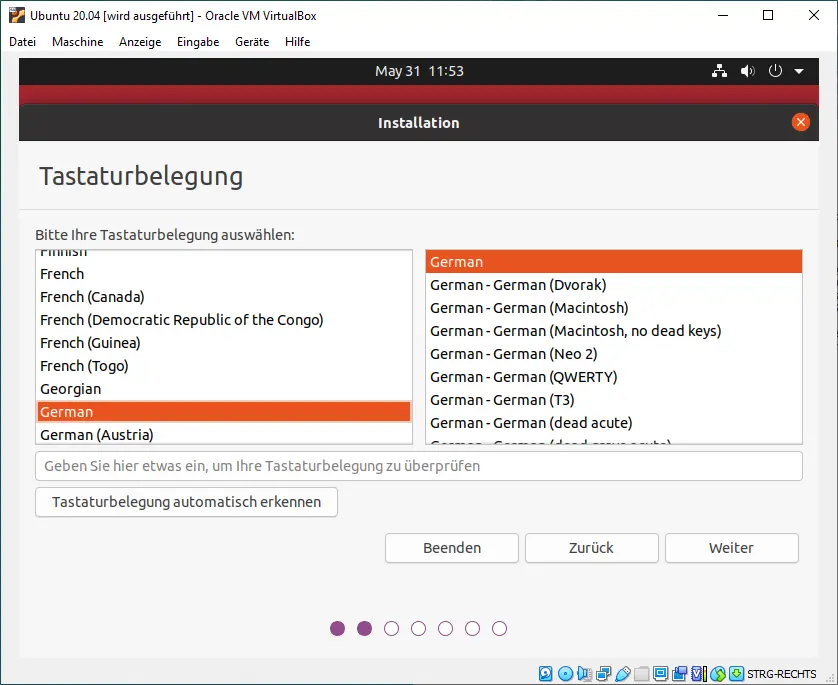Image resolution: width=838 pixels, height=685 pixels.
Task: Open the Maschine menu
Action: [x=77, y=42]
